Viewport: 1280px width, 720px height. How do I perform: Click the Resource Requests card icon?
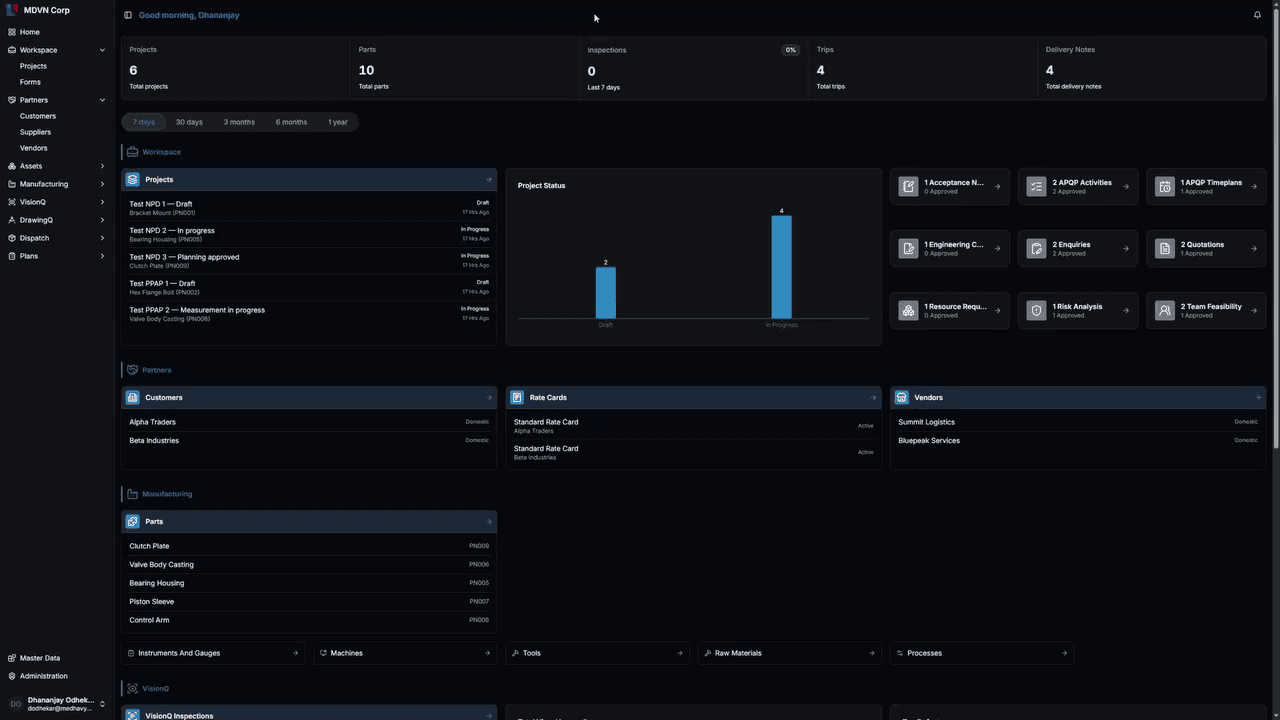908,311
